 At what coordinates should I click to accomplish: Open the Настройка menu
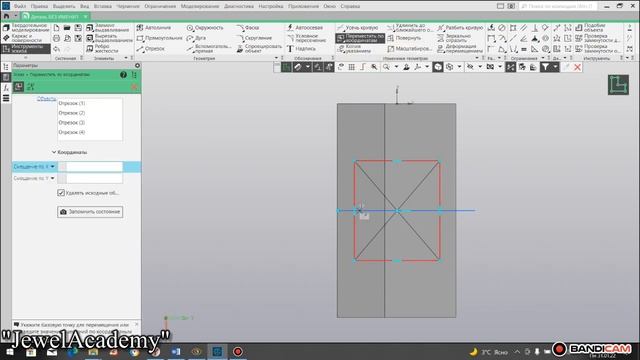click(271, 6)
